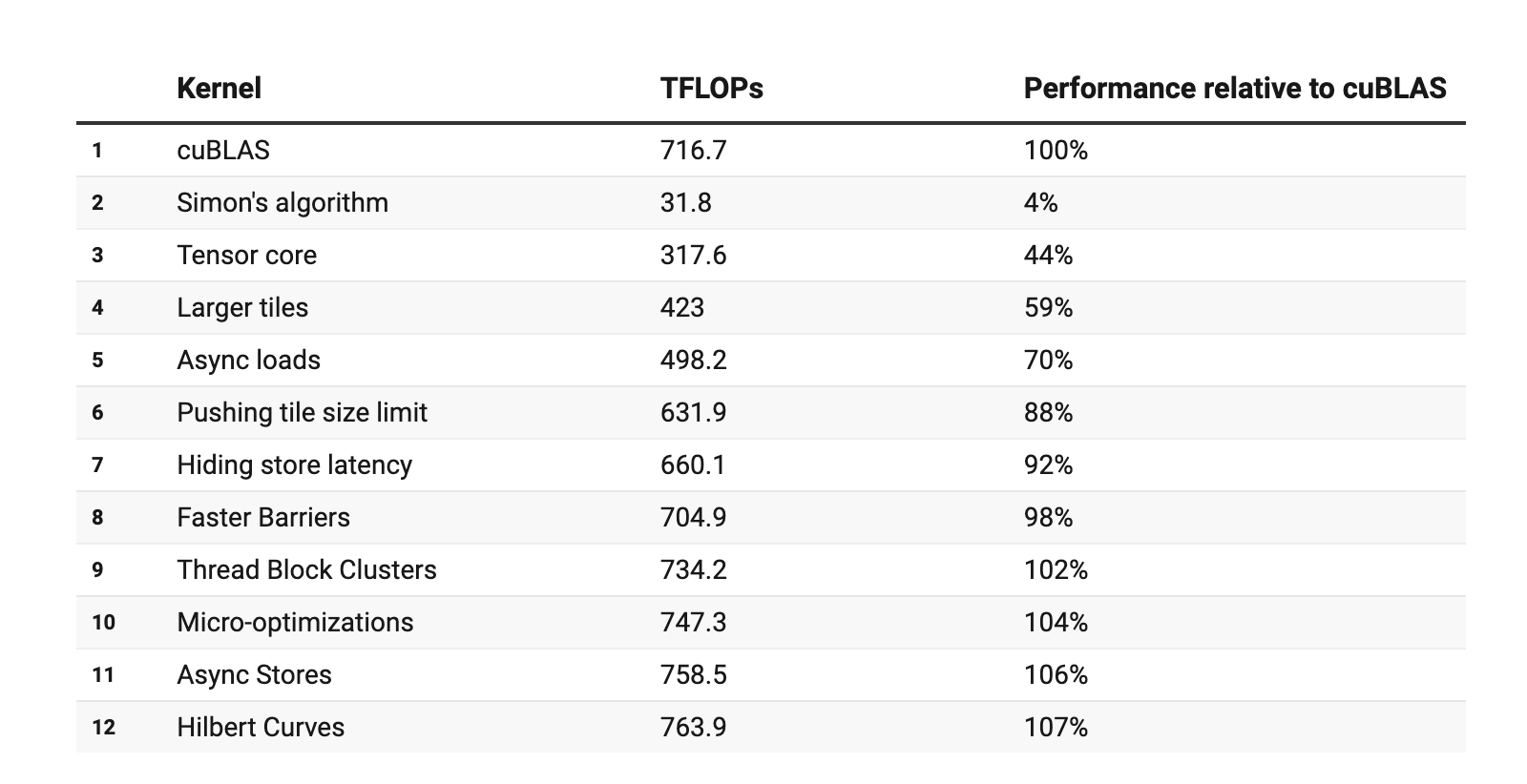Click the Simon's algorithm cell
Screen dimensions: 1527x784
[x=282, y=203]
